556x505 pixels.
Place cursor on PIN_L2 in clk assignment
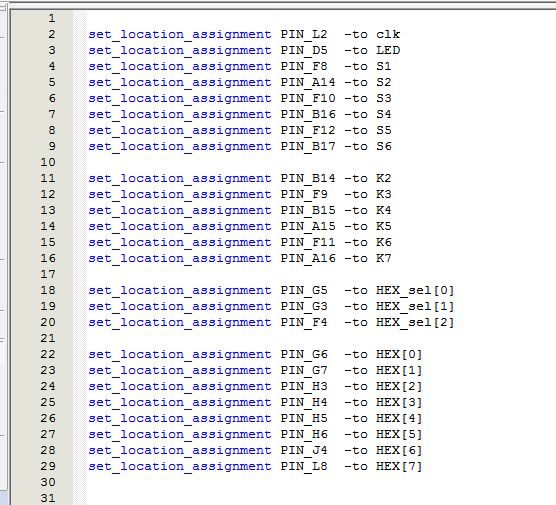tap(304, 34)
